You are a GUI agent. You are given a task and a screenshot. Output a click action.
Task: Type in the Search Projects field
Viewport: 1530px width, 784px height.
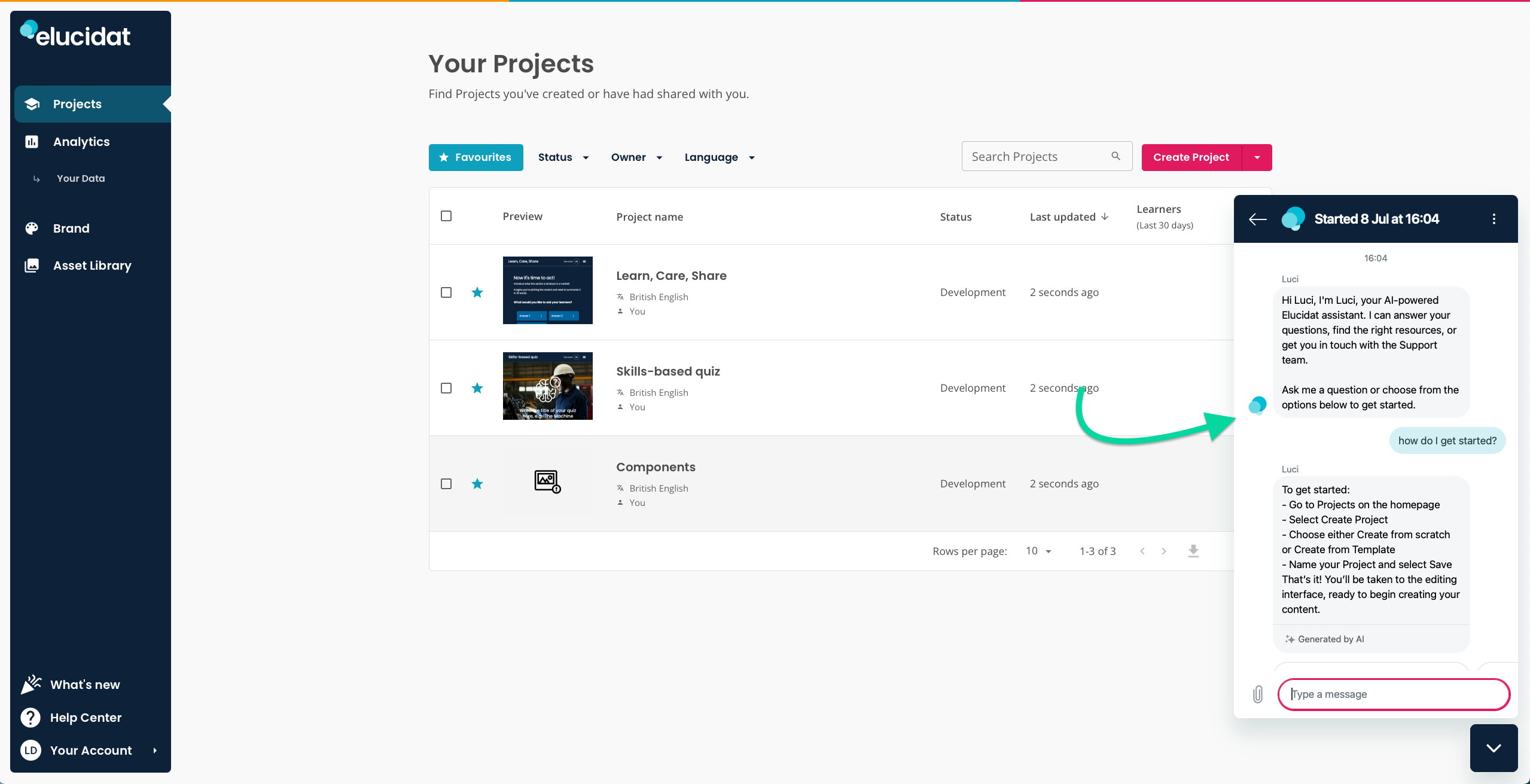(1038, 156)
